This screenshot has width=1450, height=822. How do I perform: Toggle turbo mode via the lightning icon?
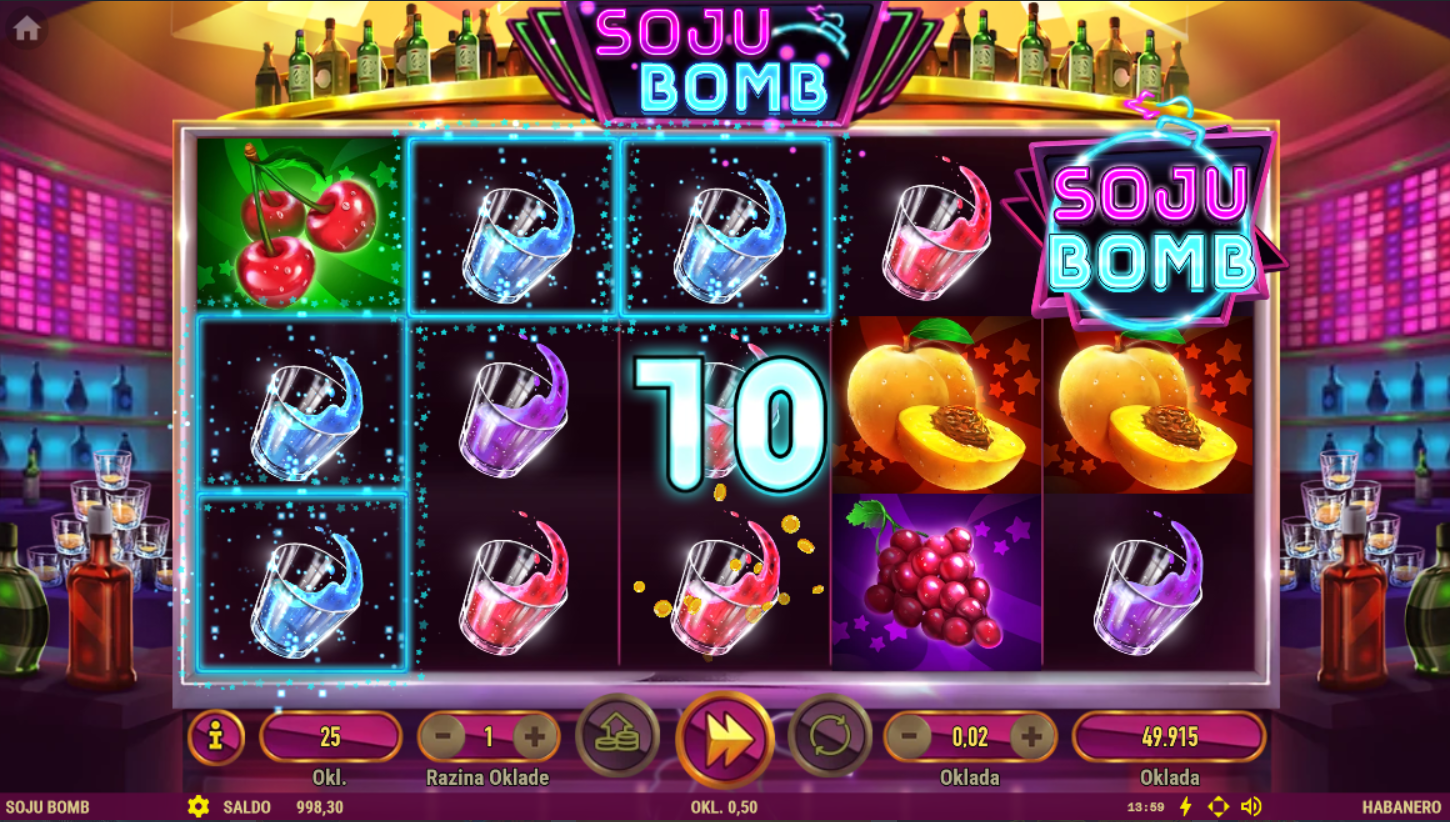point(1187,806)
